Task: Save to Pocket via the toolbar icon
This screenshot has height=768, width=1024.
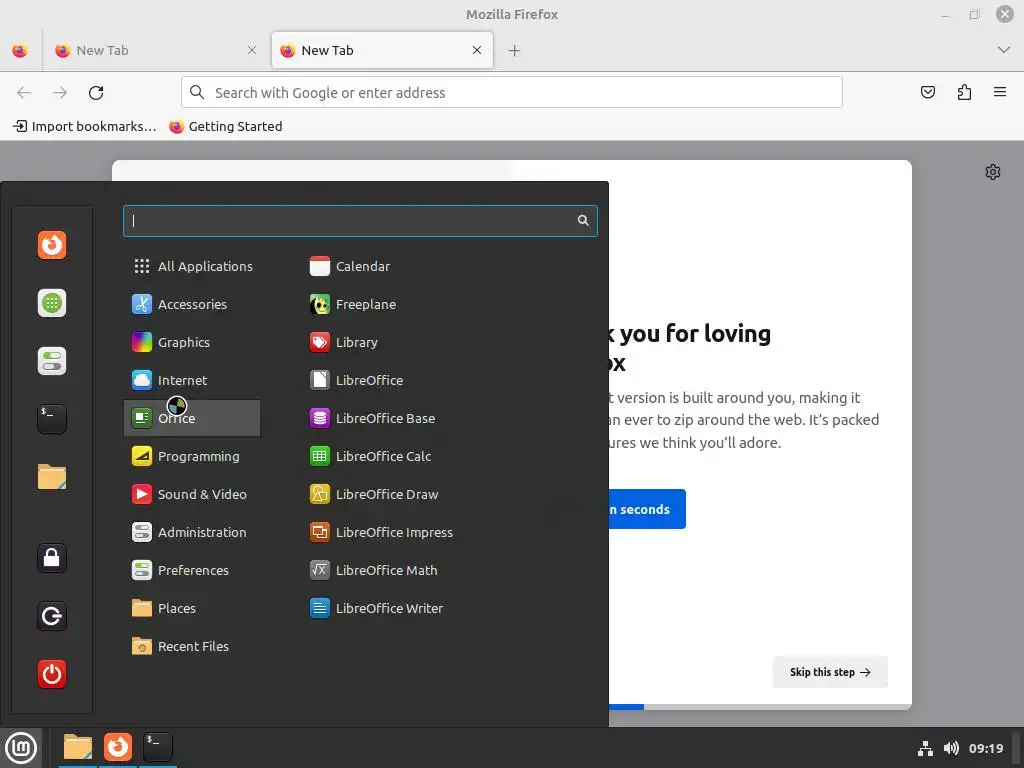Action: (927, 92)
